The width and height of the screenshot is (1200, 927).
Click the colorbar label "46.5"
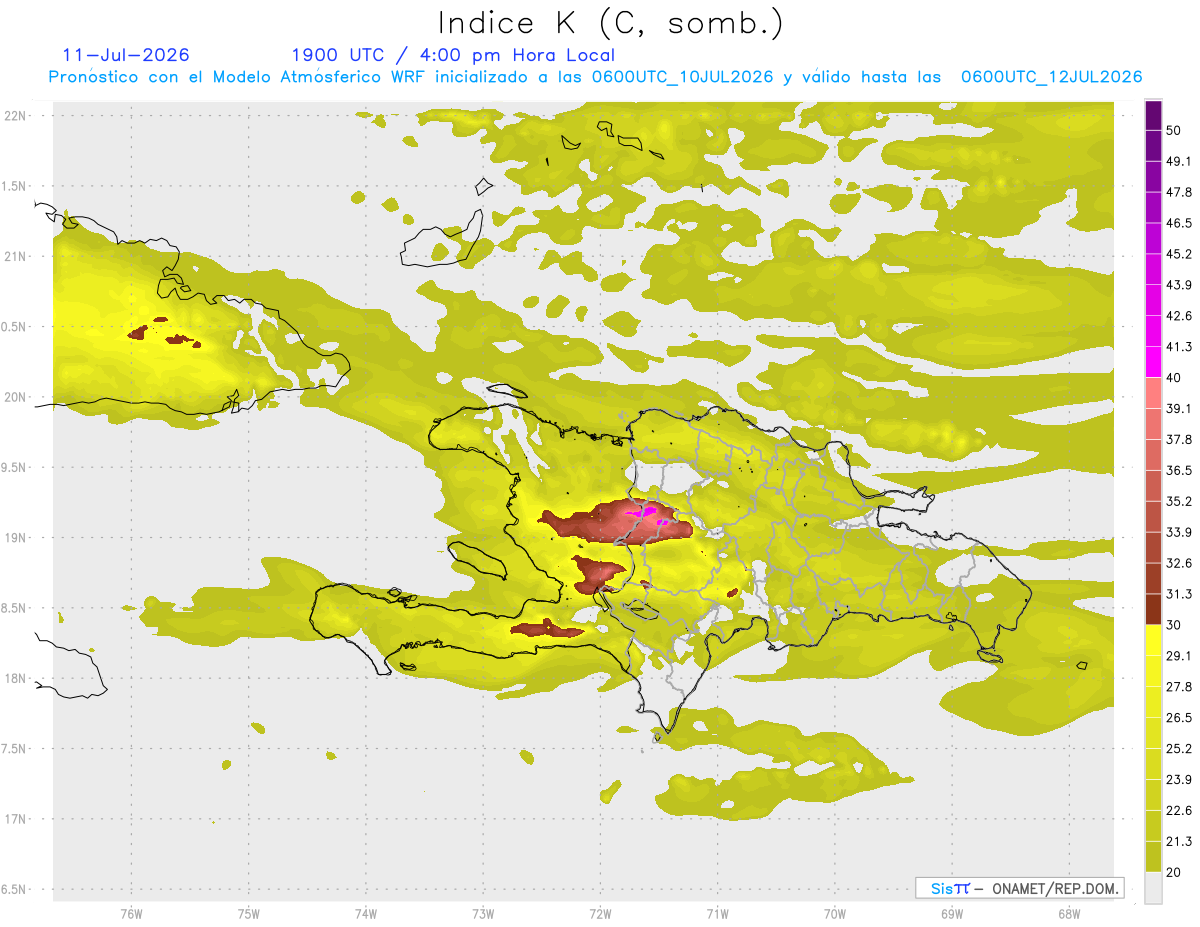coord(1179,223)
